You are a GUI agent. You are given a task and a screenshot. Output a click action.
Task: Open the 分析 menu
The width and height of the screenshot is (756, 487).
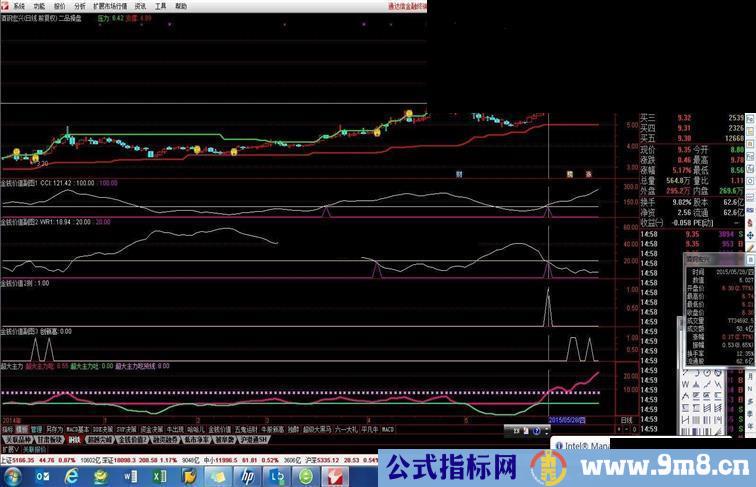pos(79,5)
